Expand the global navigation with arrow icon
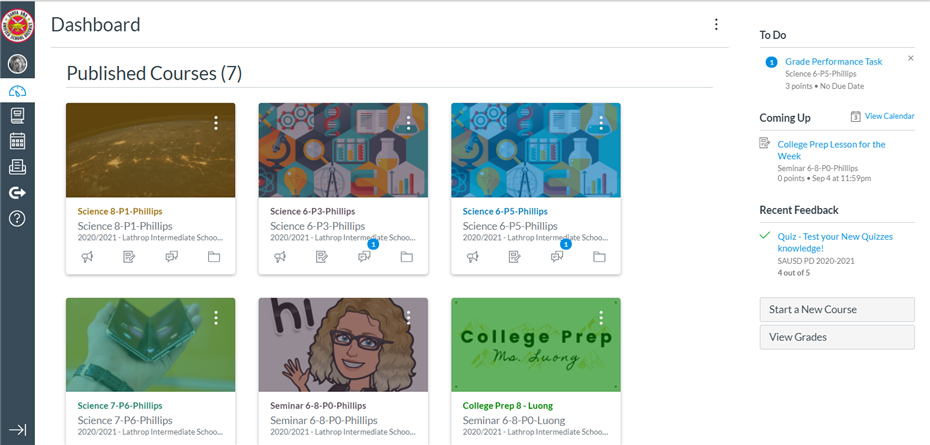This screenshot has width=930, height=445. coord(17,430)
